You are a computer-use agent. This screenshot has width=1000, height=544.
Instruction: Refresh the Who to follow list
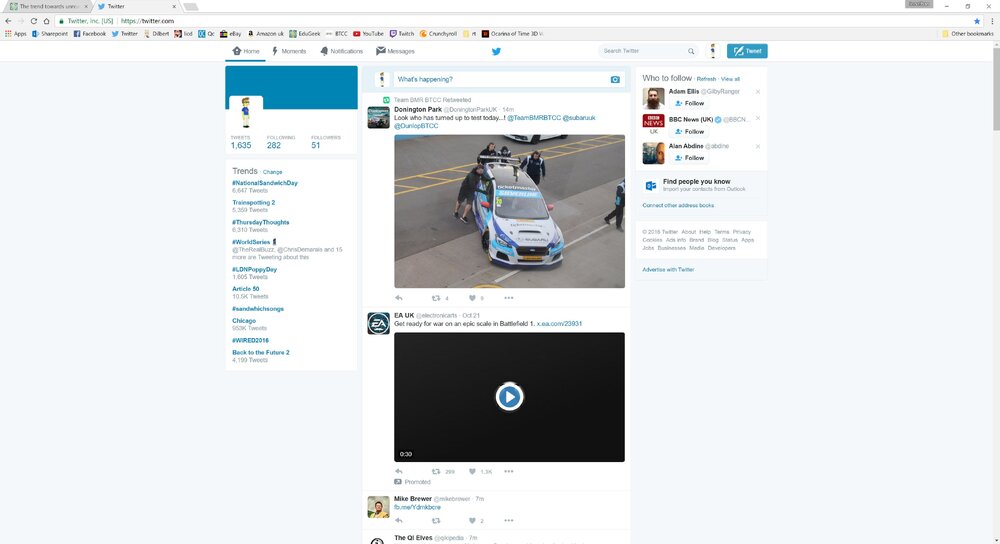click(x=706, y=79)
